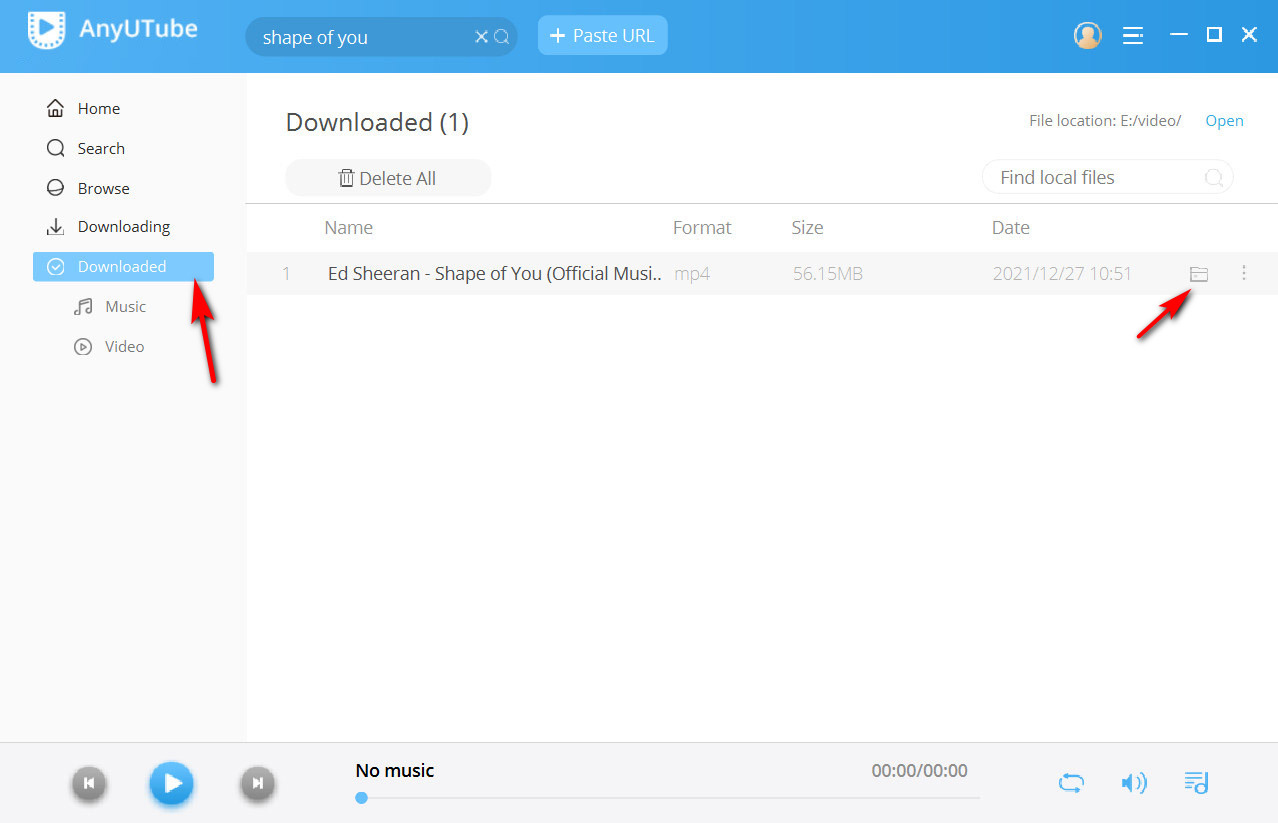The height and width of the screenshot is (823, 1278).
Task: Click the Open link beside the file location
Action: point(1224,121)
